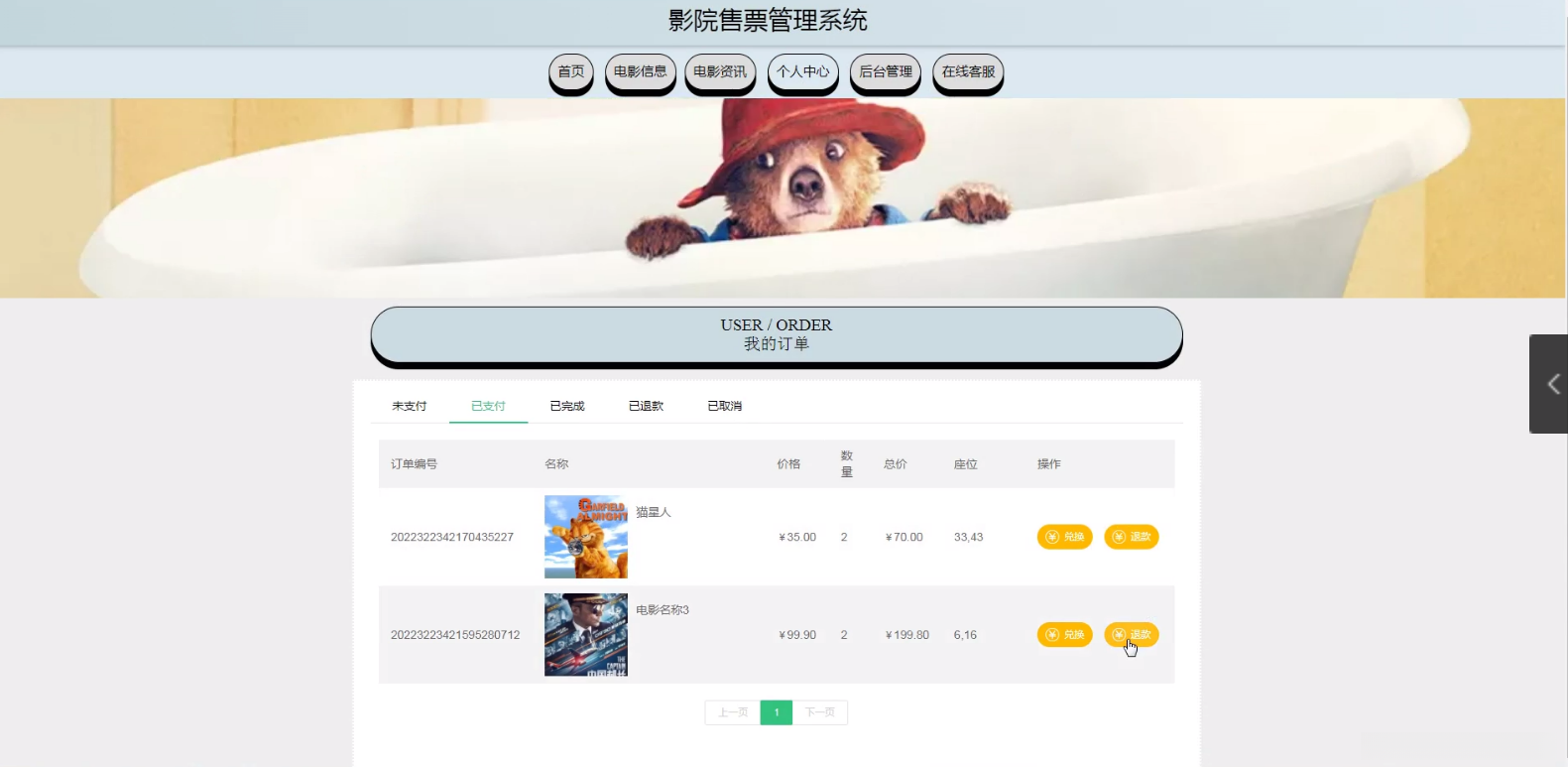Click the 订单编号 column header
Screen dimensions: 1568x767
click(x=414, y=464)
